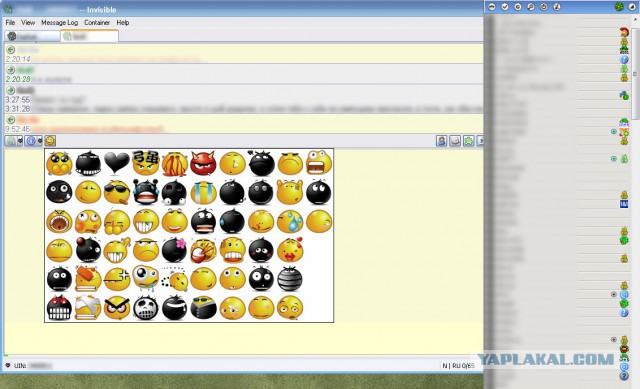This screenshot has width=640, height=389.
Task: Click the green puzzle piece toolbar icon
Action: [x=469, y=141]
